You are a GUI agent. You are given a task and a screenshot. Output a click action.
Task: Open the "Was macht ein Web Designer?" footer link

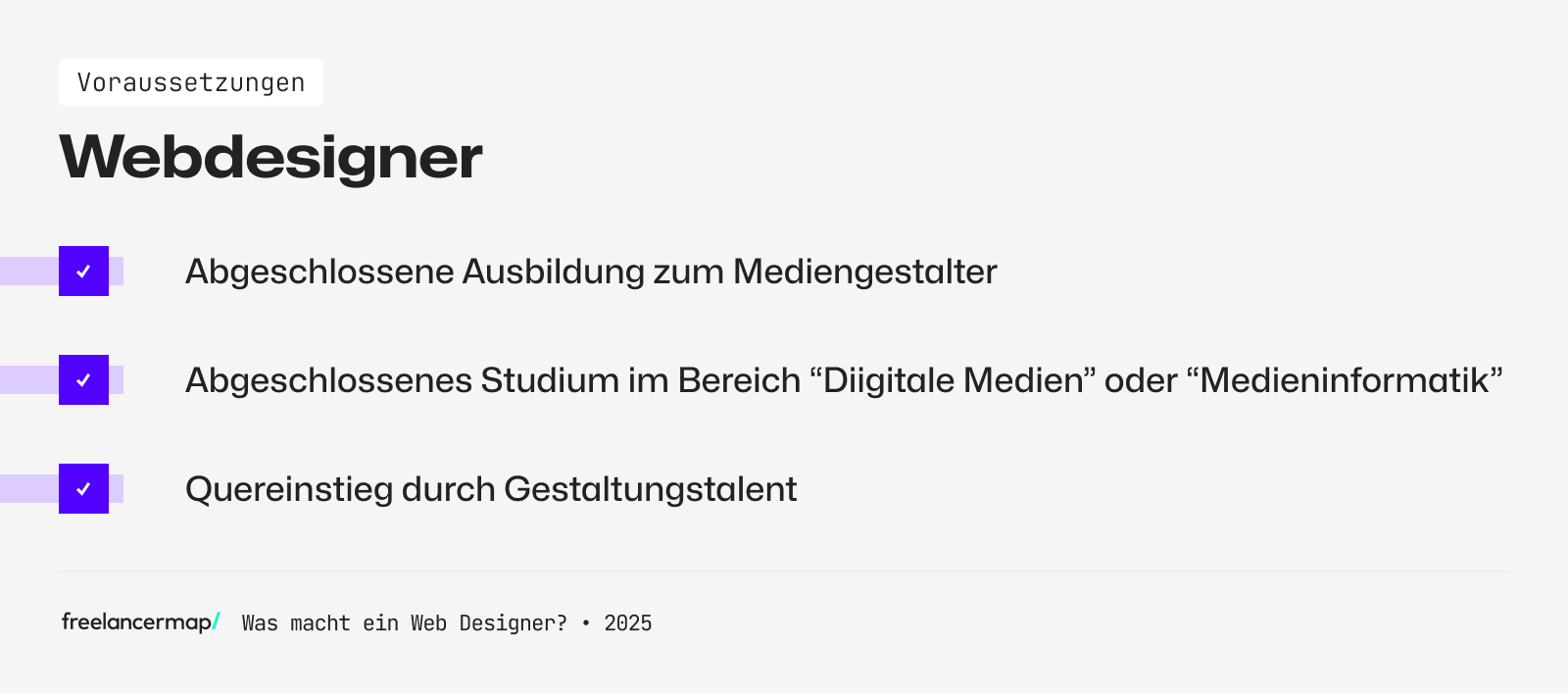404,623
